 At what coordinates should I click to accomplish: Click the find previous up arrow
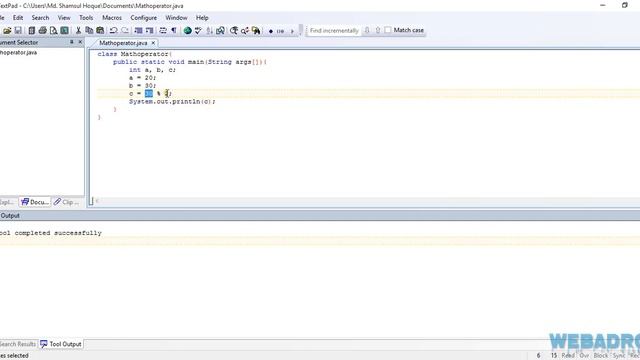(x=378, y=30)
